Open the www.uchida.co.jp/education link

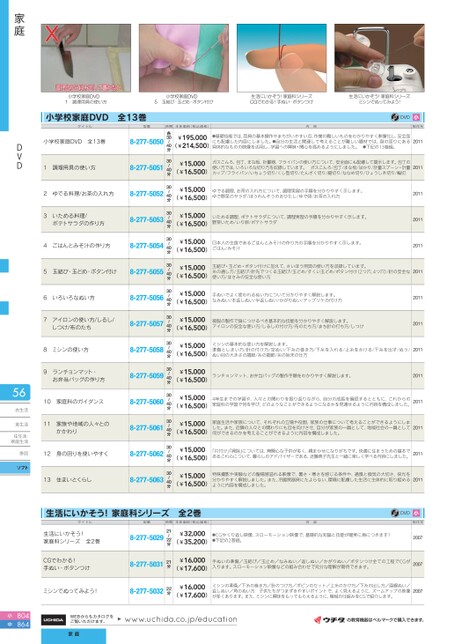click(x=181, y=619)
